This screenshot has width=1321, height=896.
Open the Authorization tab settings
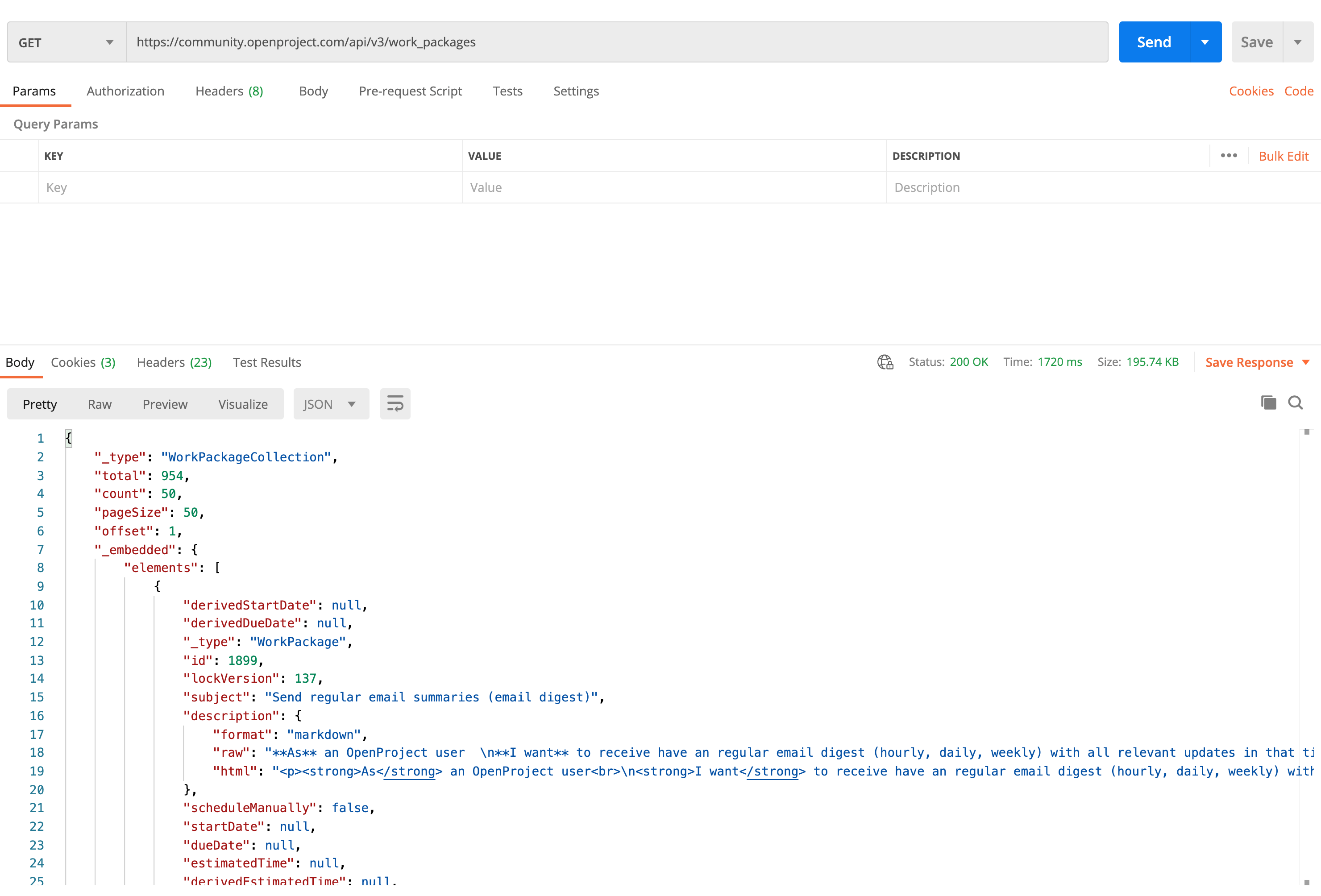pyautogui.click(x=124, y=91)
